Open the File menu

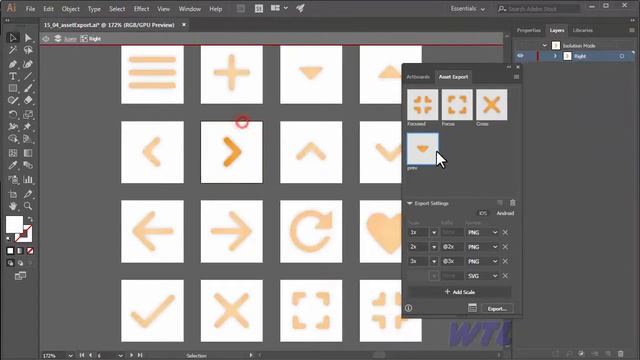click(30, 9)
